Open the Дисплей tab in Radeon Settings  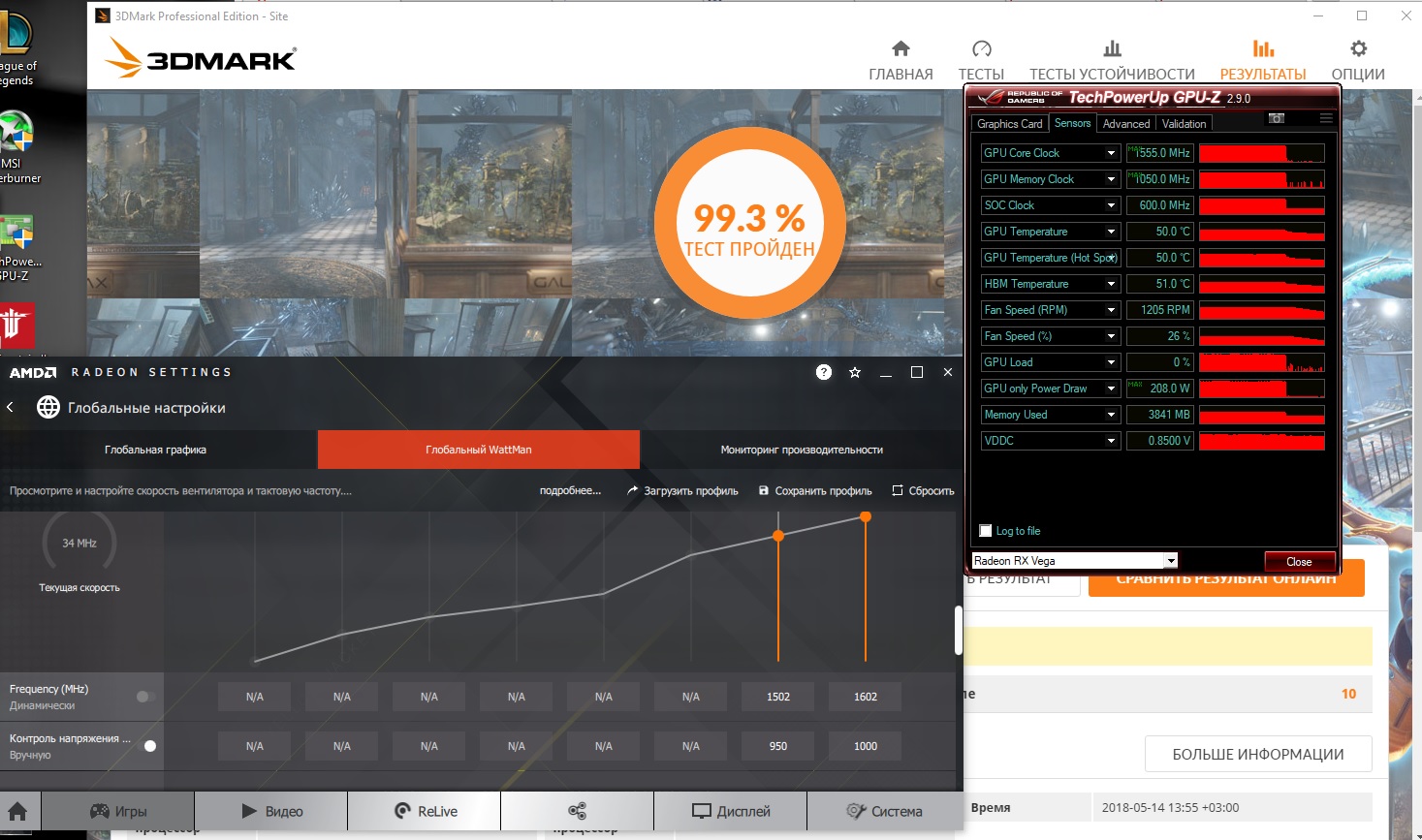(x=731, y=811)
